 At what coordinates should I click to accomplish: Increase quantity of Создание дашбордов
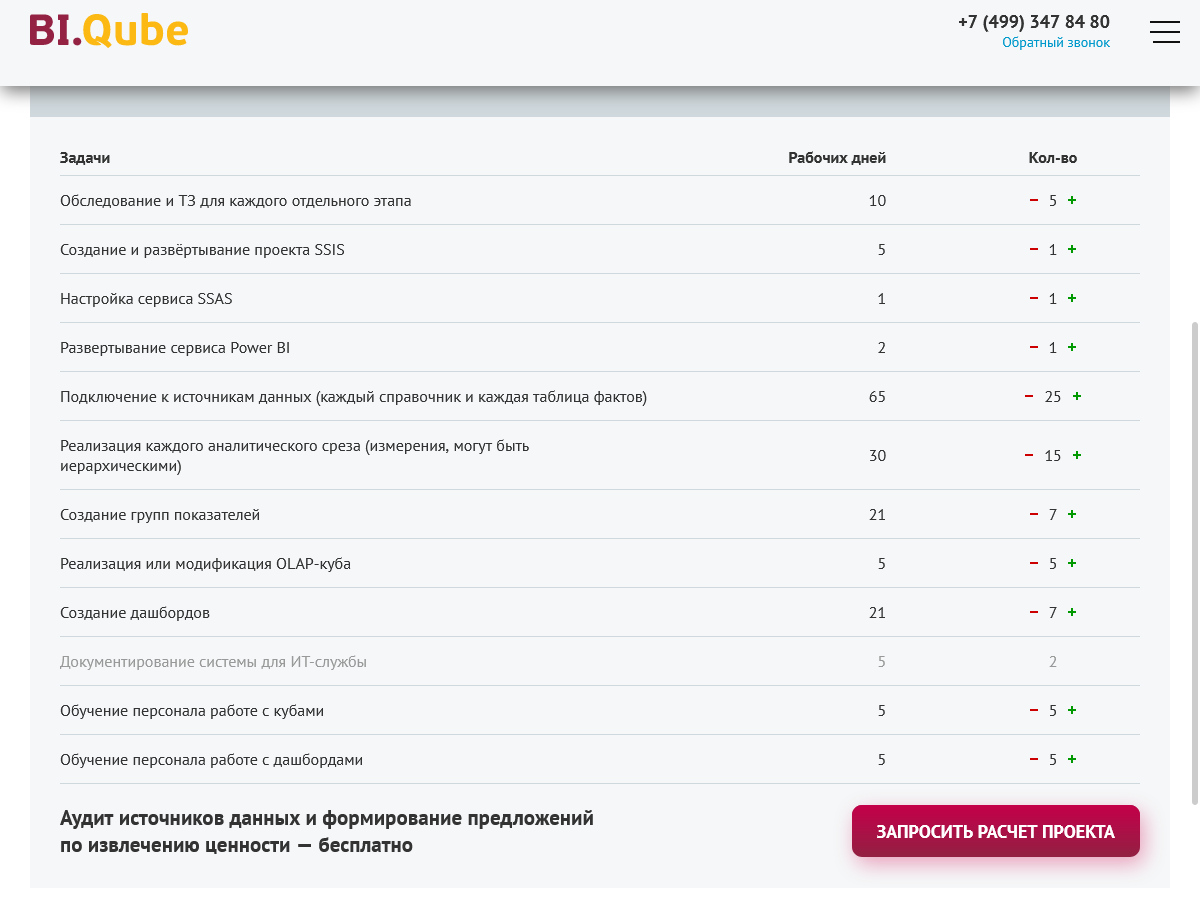[1072, 612]
